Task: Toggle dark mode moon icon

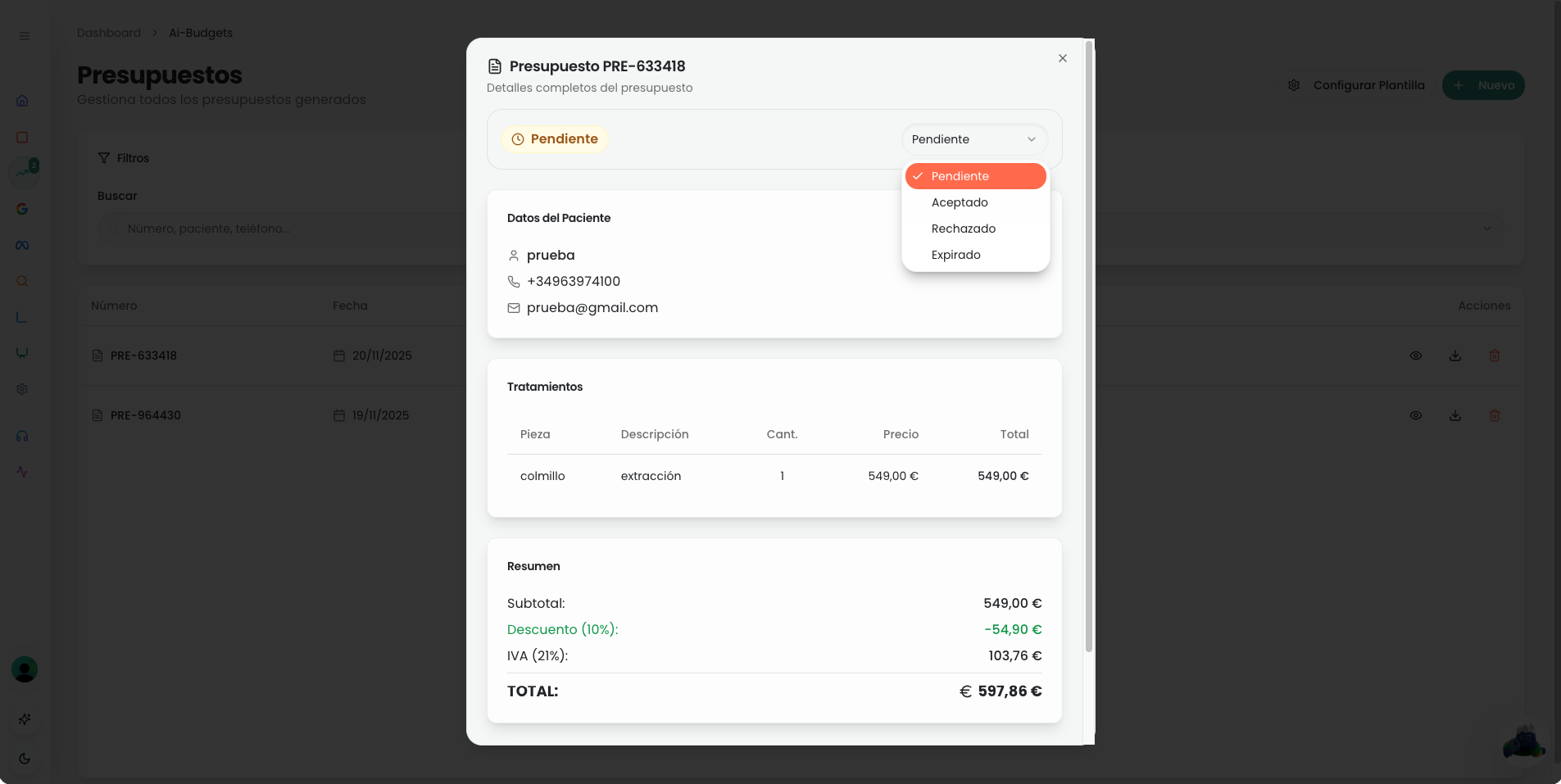Action: [25, 759]
